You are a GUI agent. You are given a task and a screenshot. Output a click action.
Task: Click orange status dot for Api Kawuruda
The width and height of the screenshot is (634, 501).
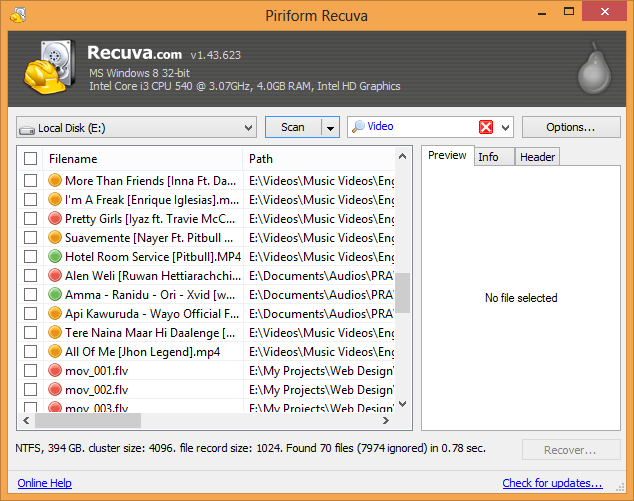pyautogui.click(x=55, y=313)
